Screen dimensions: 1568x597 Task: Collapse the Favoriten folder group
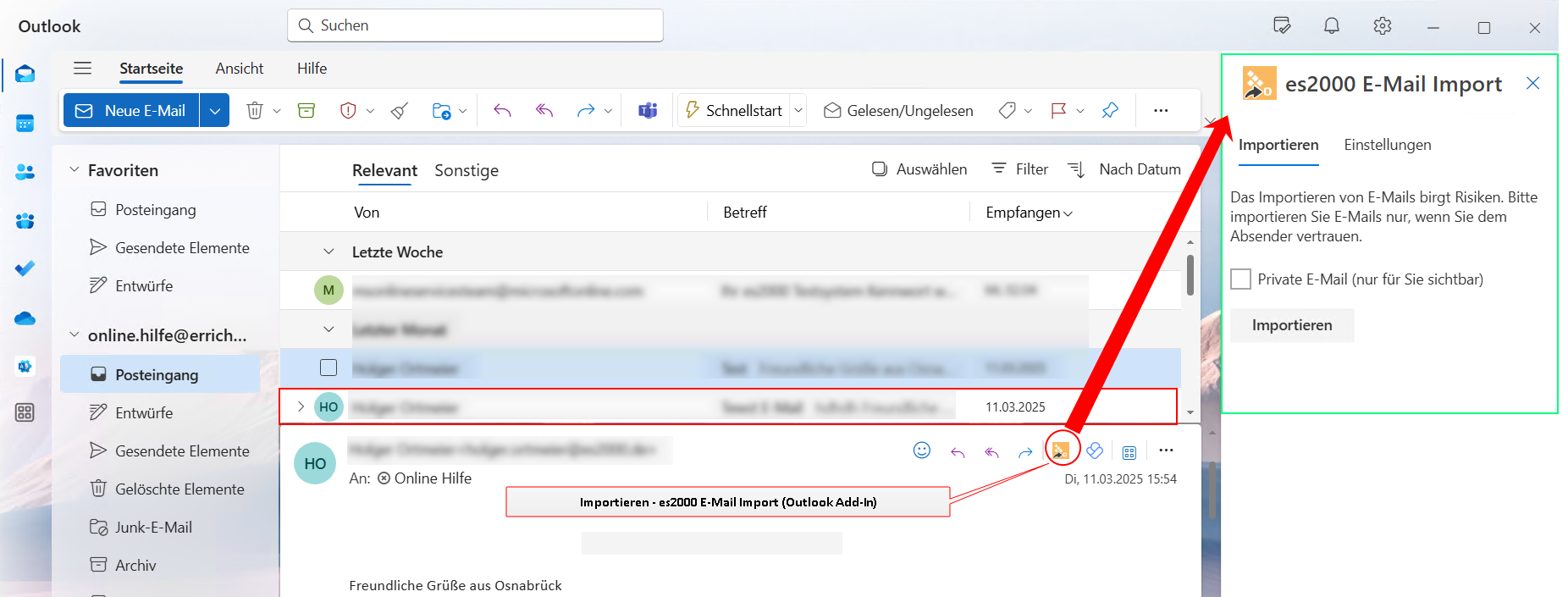tap(74, 169)
